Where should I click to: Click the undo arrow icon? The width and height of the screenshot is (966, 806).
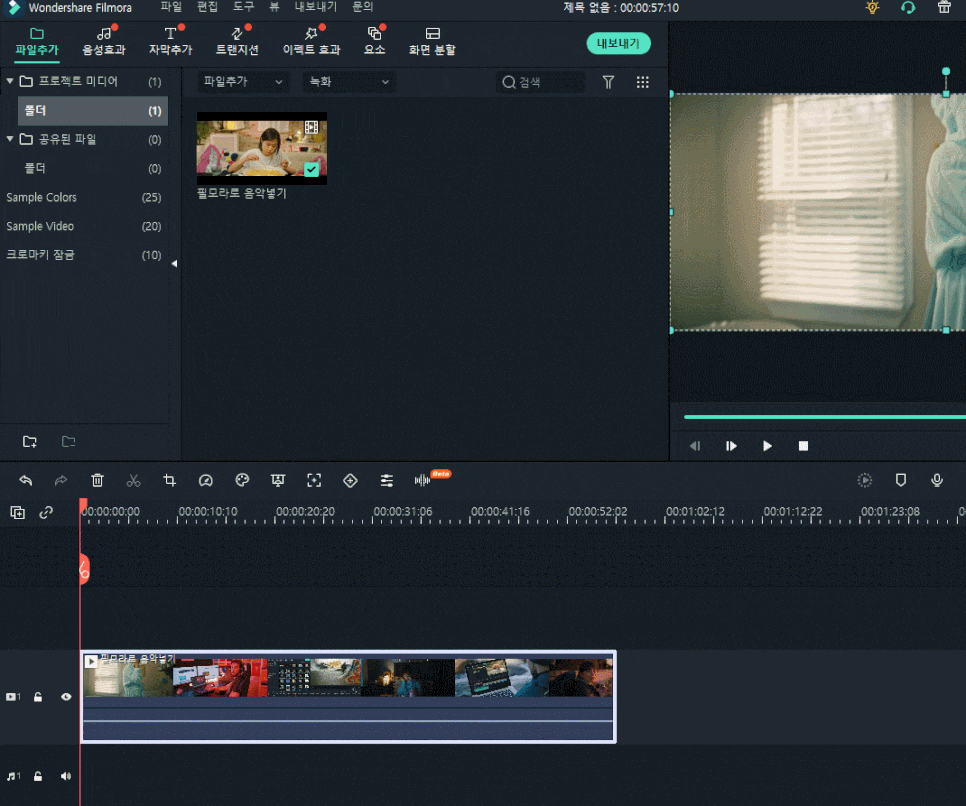(25, 481)
